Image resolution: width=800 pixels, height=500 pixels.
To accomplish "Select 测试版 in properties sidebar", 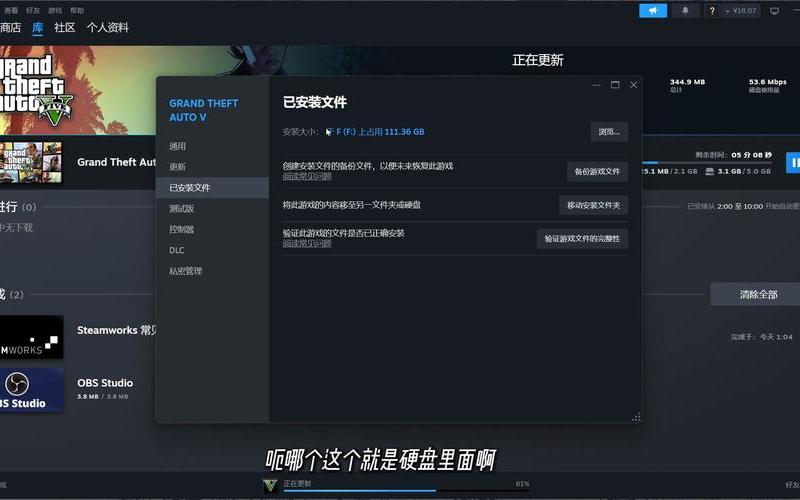I will pyautogui.click(x=212, y=209).
